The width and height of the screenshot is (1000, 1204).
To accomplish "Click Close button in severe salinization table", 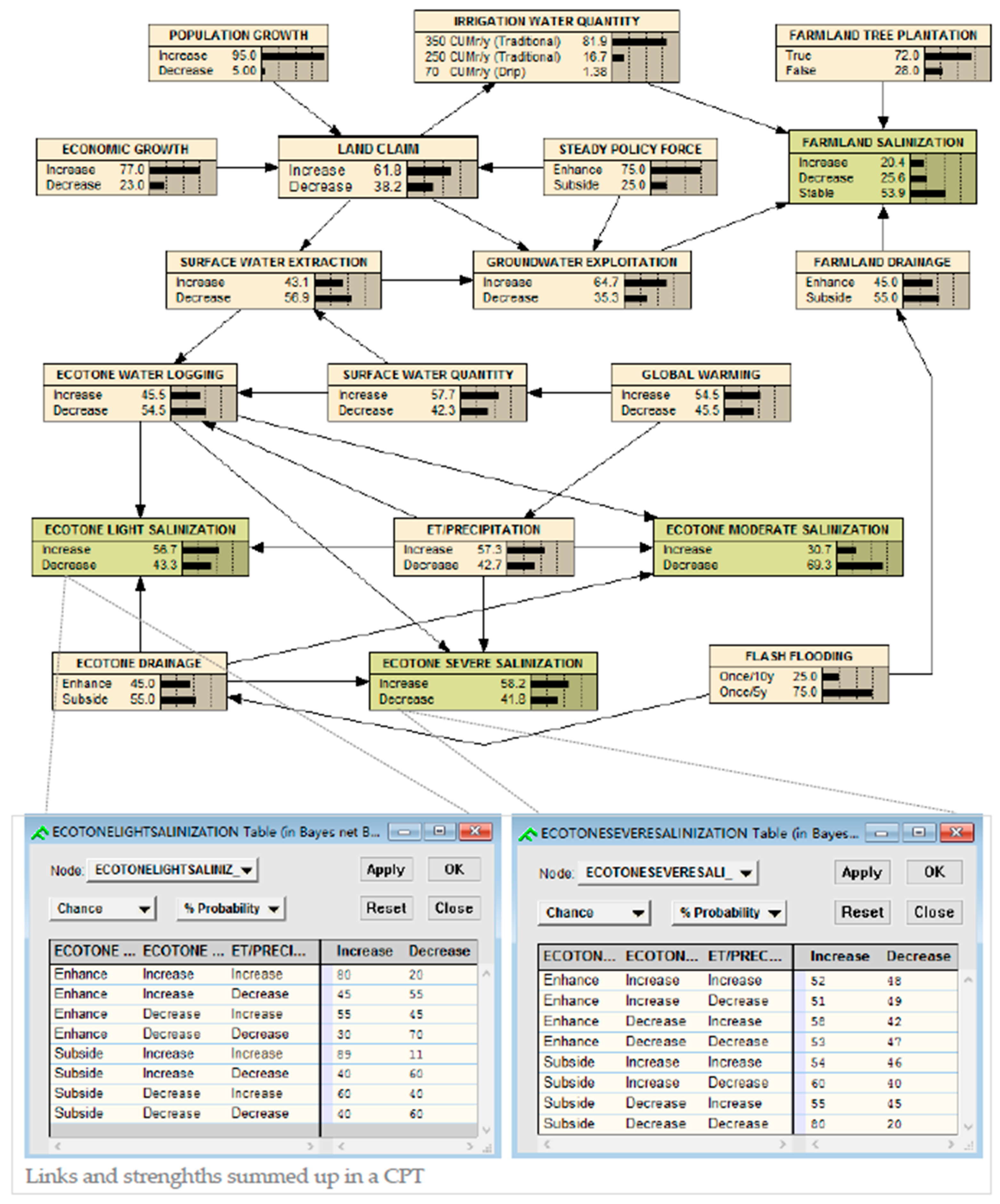I will tap(933, 913).
